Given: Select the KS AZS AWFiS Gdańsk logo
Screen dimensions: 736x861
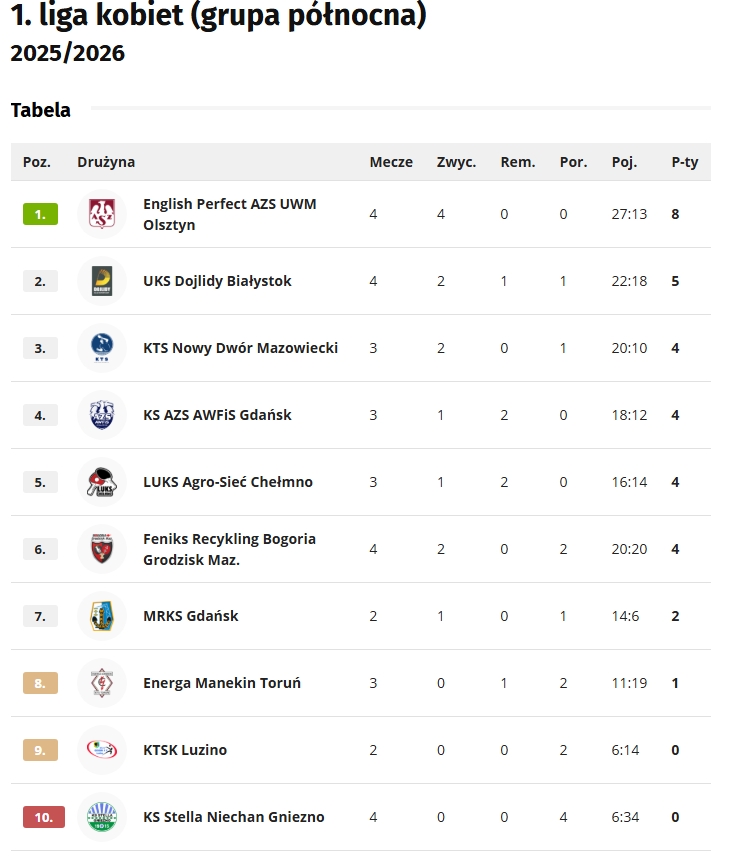Looking at the screenshot, I should click(x=102, y=415).
